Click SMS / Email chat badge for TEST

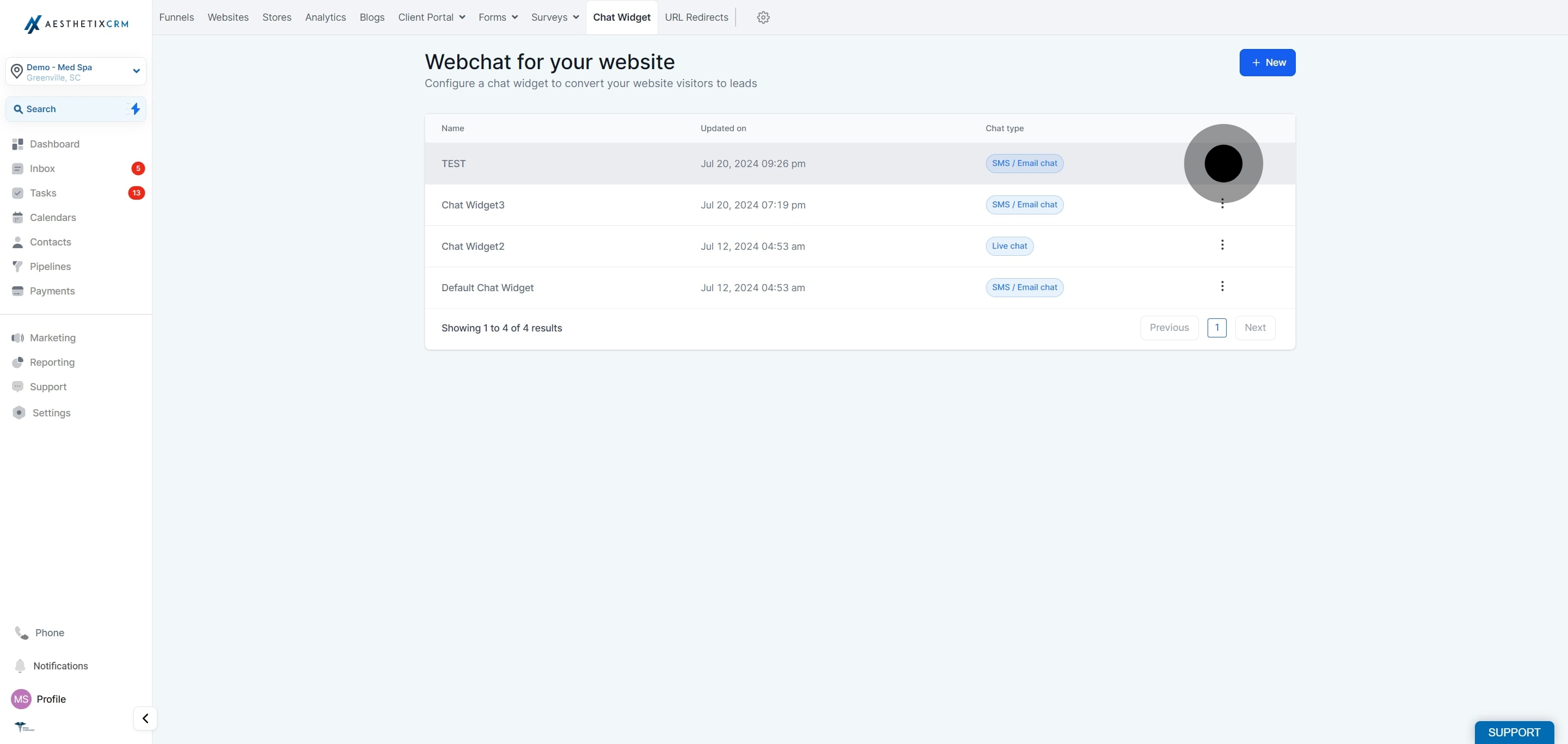1025,164
